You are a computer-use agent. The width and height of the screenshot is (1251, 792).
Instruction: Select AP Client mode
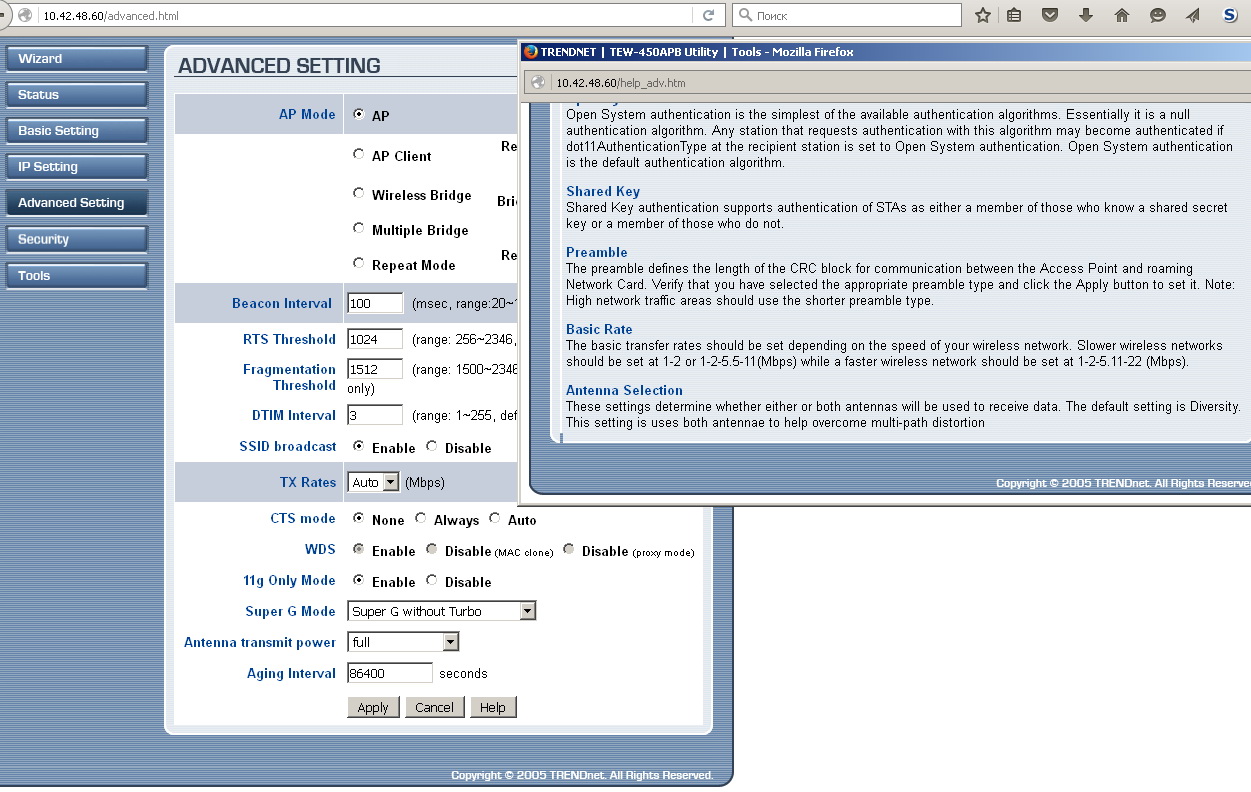359,154
